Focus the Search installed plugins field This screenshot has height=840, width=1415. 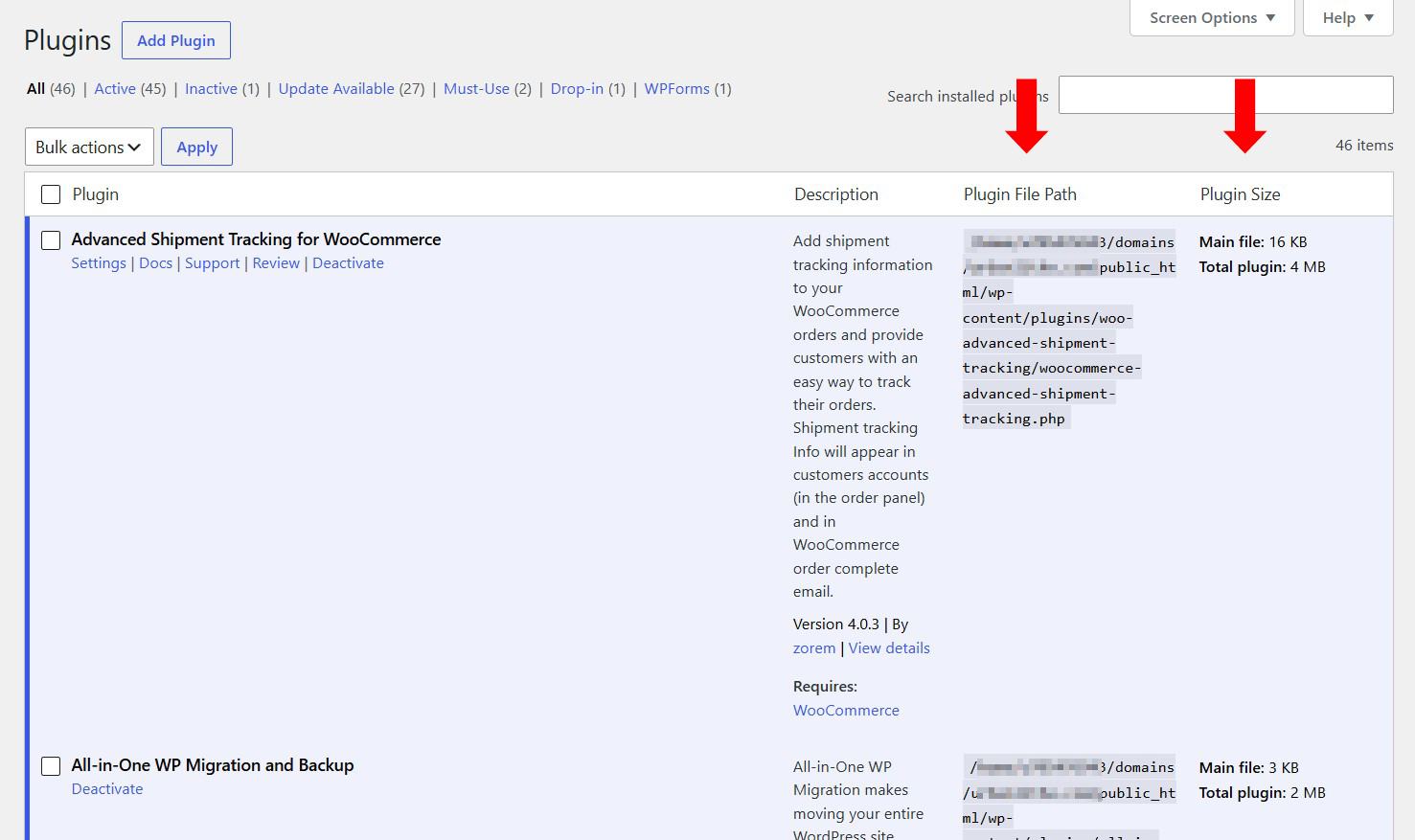click(x=1225, y=95)
